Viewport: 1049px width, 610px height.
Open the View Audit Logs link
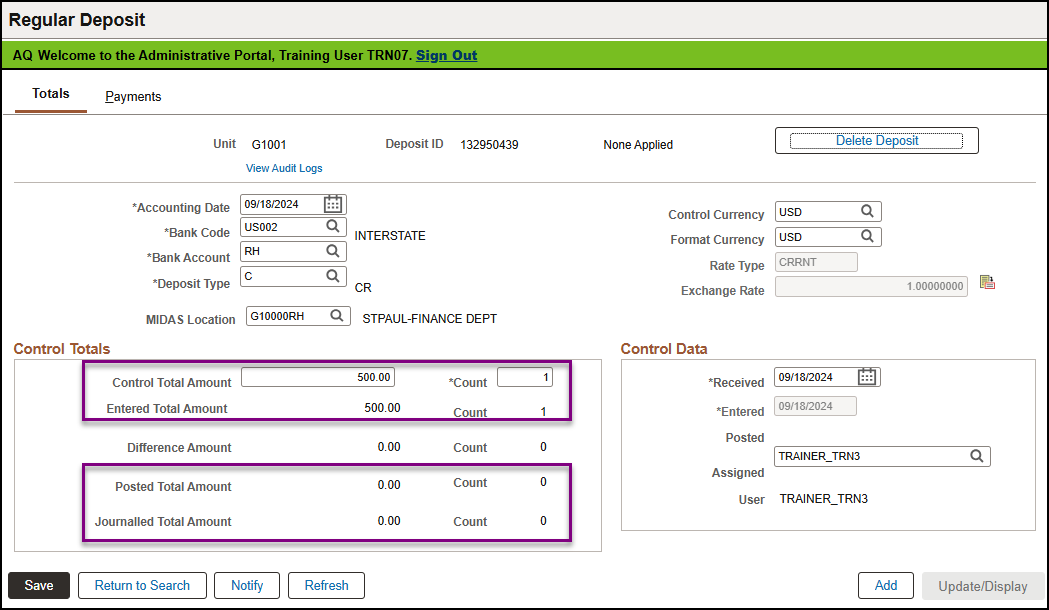pos(284,168)
